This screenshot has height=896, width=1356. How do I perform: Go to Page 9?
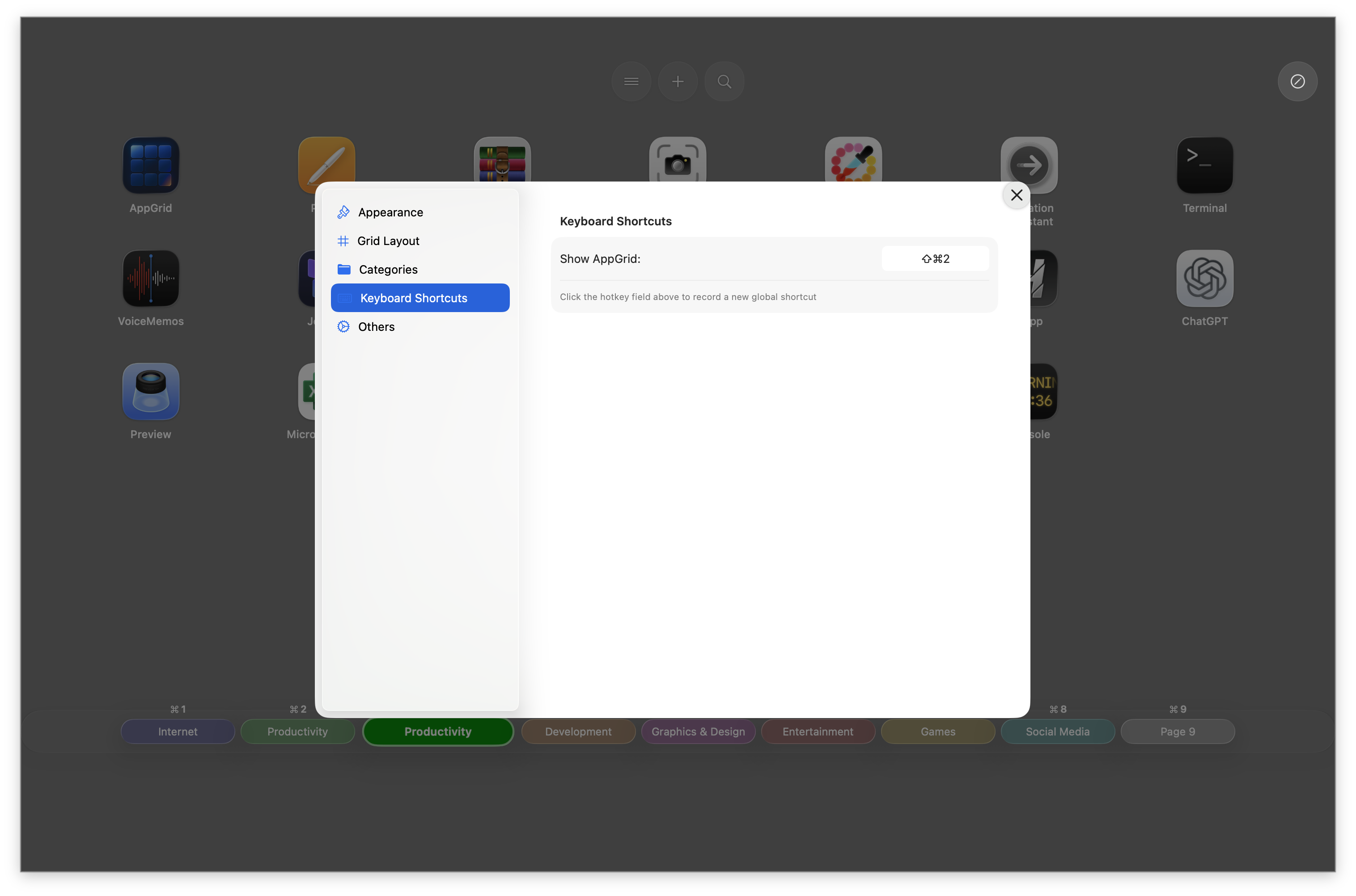(x=1178, y=731)
